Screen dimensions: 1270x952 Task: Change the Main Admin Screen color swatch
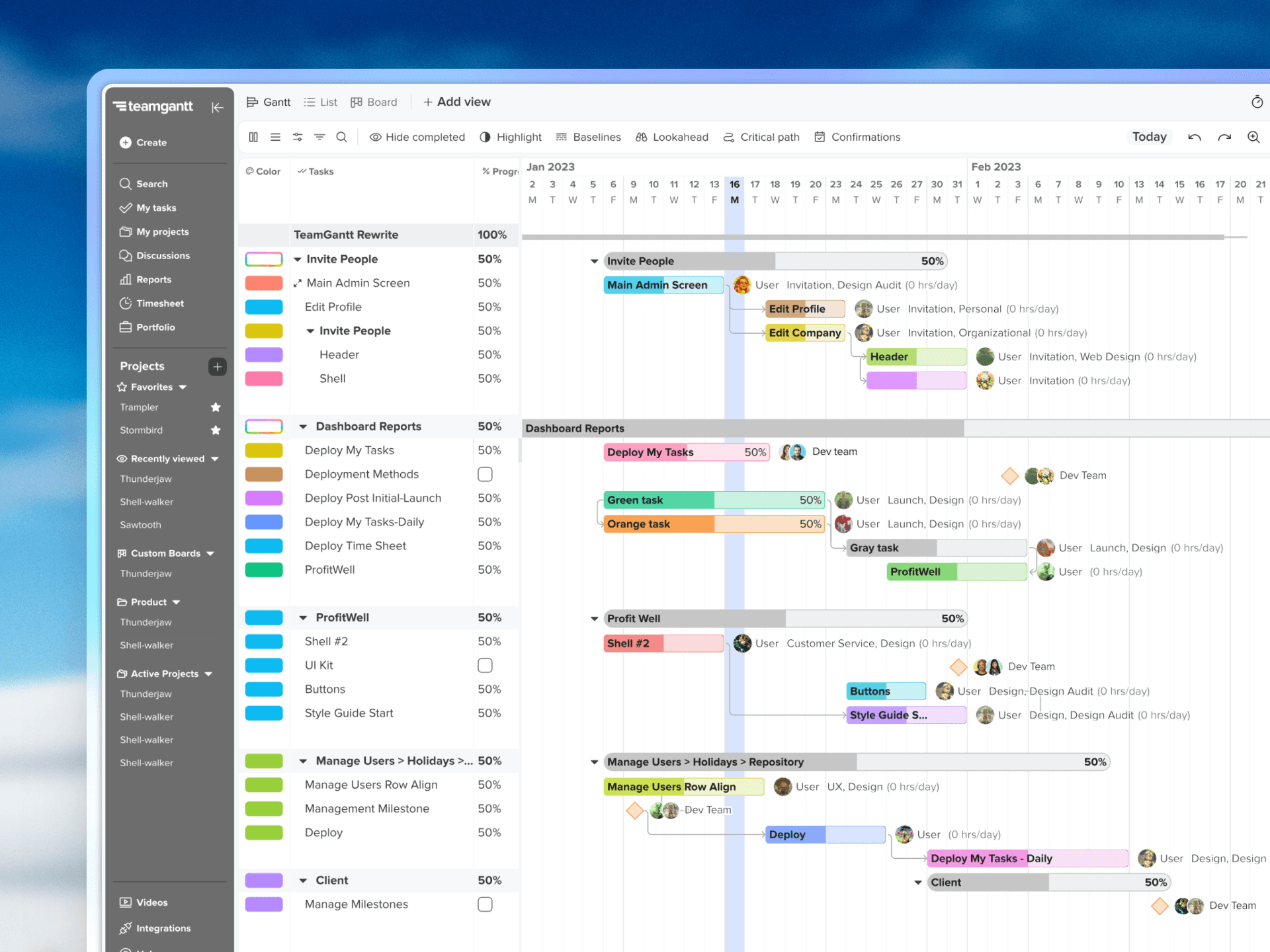(x=264, y=283)
